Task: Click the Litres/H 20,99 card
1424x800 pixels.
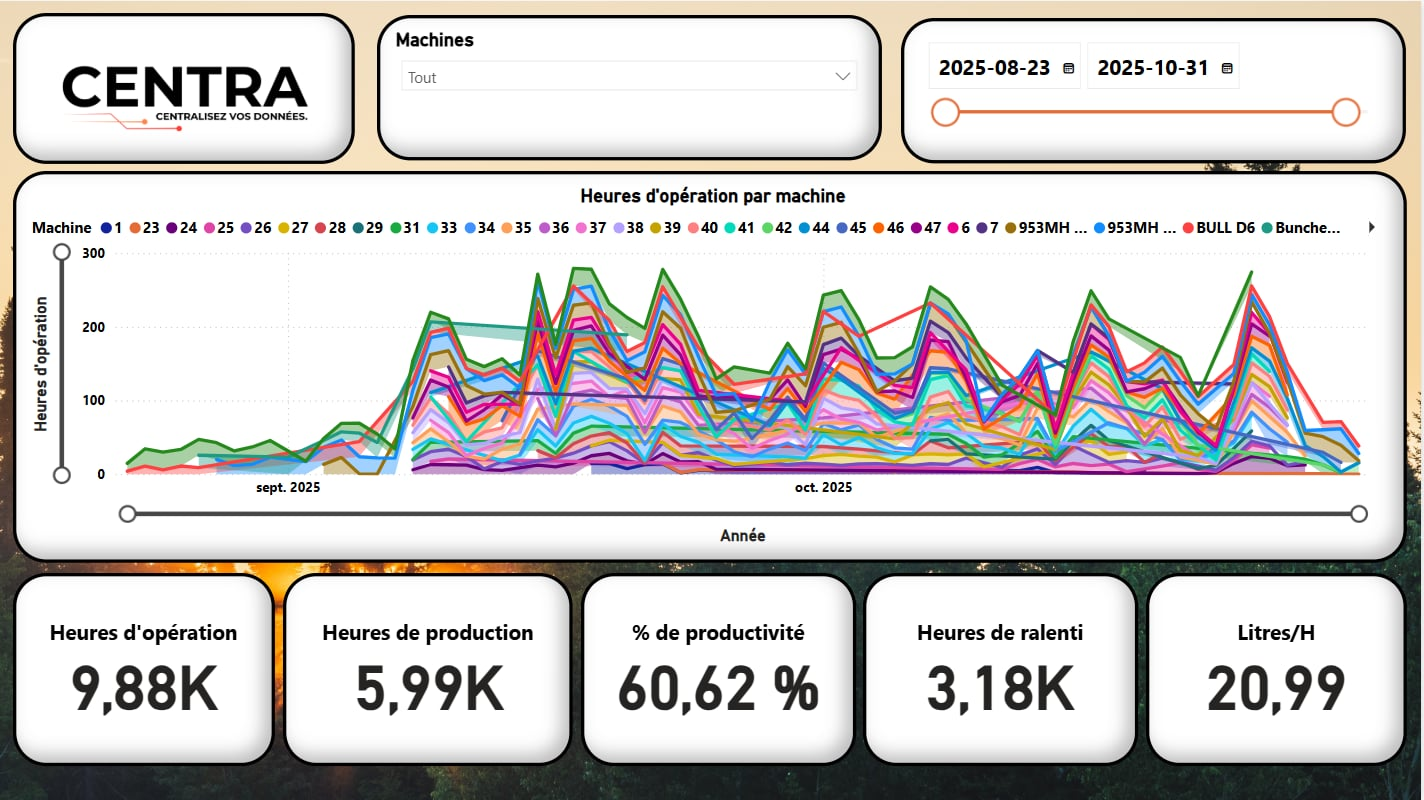Action: click(x=1276, y=669)
